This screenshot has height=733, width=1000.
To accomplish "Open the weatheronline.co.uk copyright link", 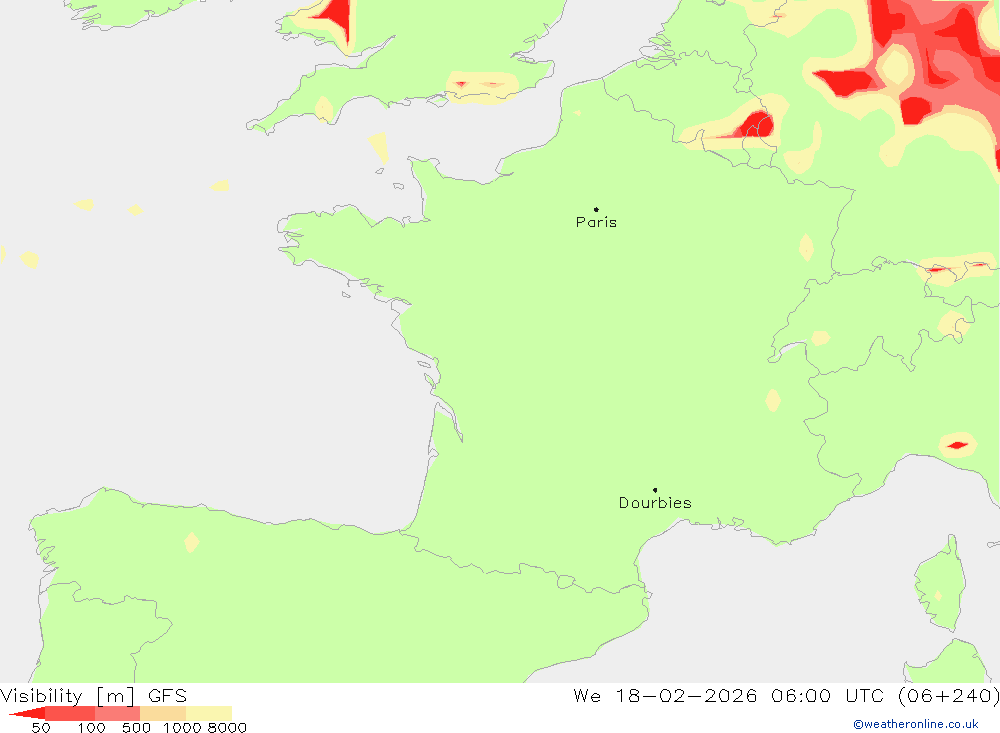I will coord(916,724).
